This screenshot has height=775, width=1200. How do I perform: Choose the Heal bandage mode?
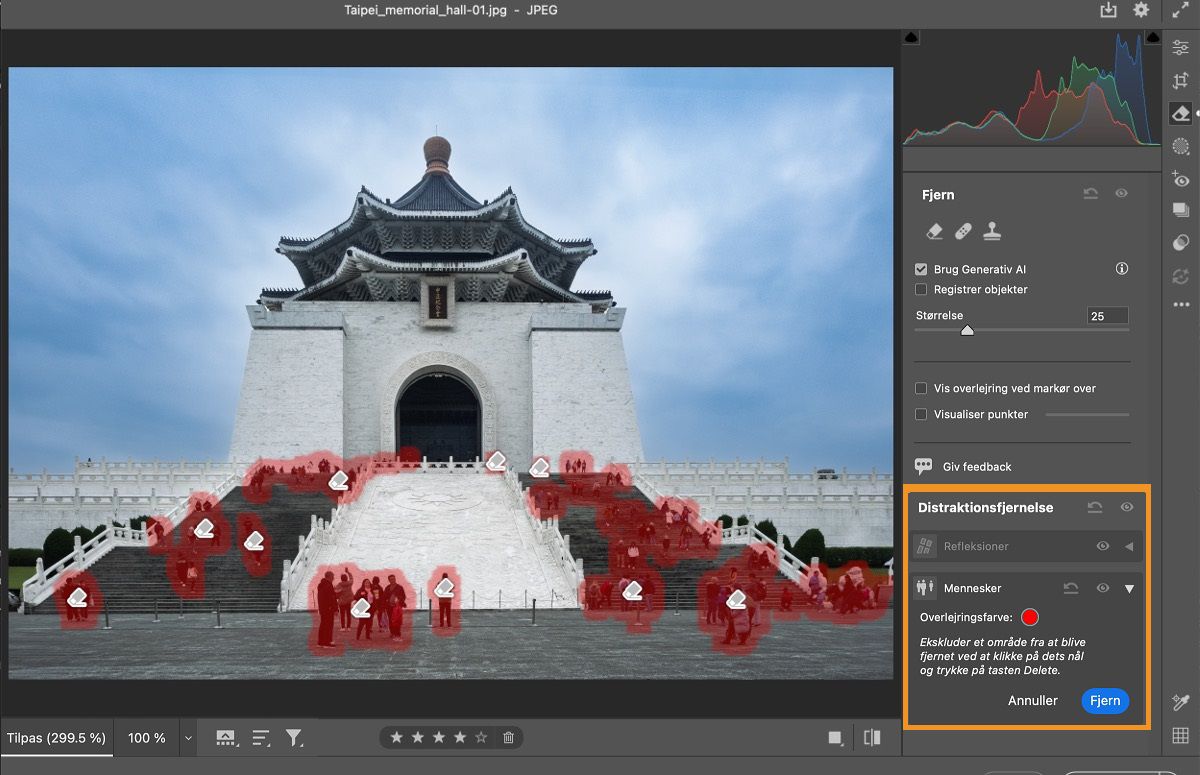pos(963,232)
